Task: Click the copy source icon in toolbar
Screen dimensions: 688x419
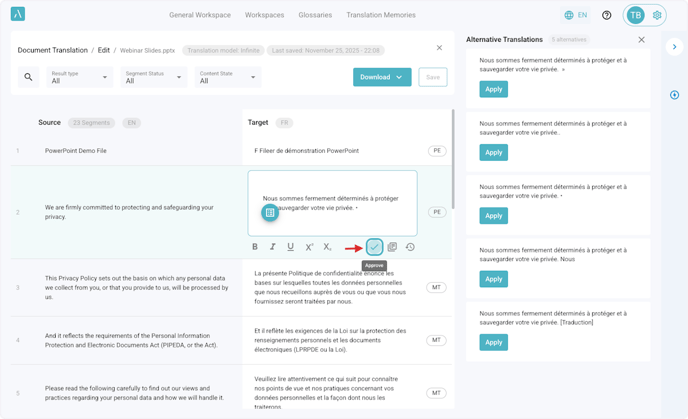Action: coord(392,247)
